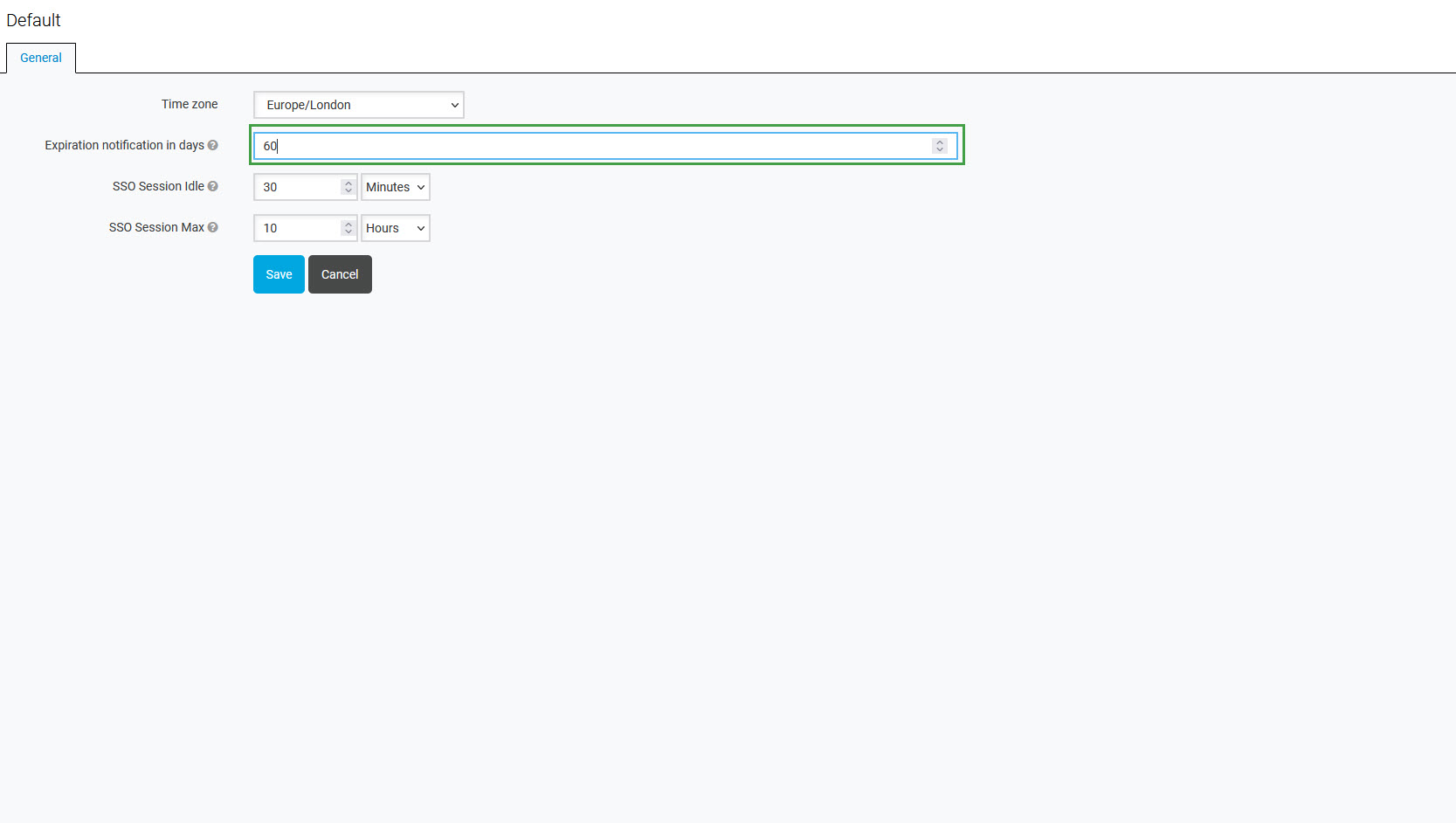Decrement SSO Session Max value using down arrow
The width and height of the screenshot is (1456, 823).
point(348,232)
